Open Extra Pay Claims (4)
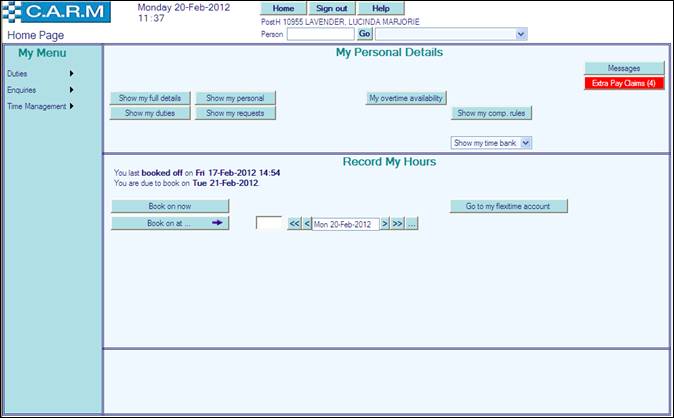The height and width of the screenshot is (418, 674). (x=624, y=83)
